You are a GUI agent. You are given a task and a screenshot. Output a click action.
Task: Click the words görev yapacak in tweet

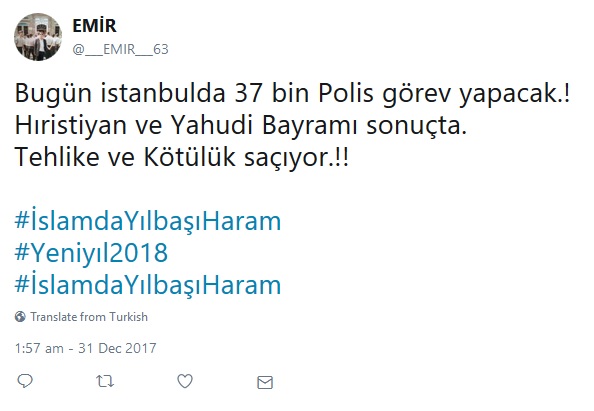coord(475,94)
